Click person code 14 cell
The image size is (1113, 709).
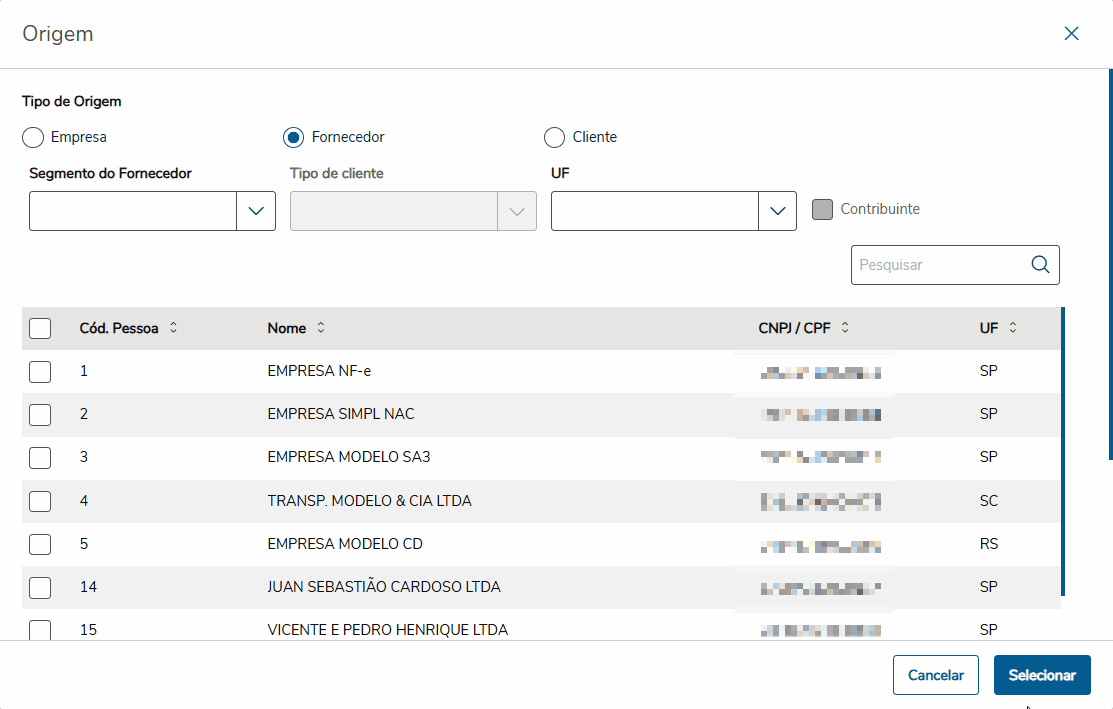coord(88,586)
